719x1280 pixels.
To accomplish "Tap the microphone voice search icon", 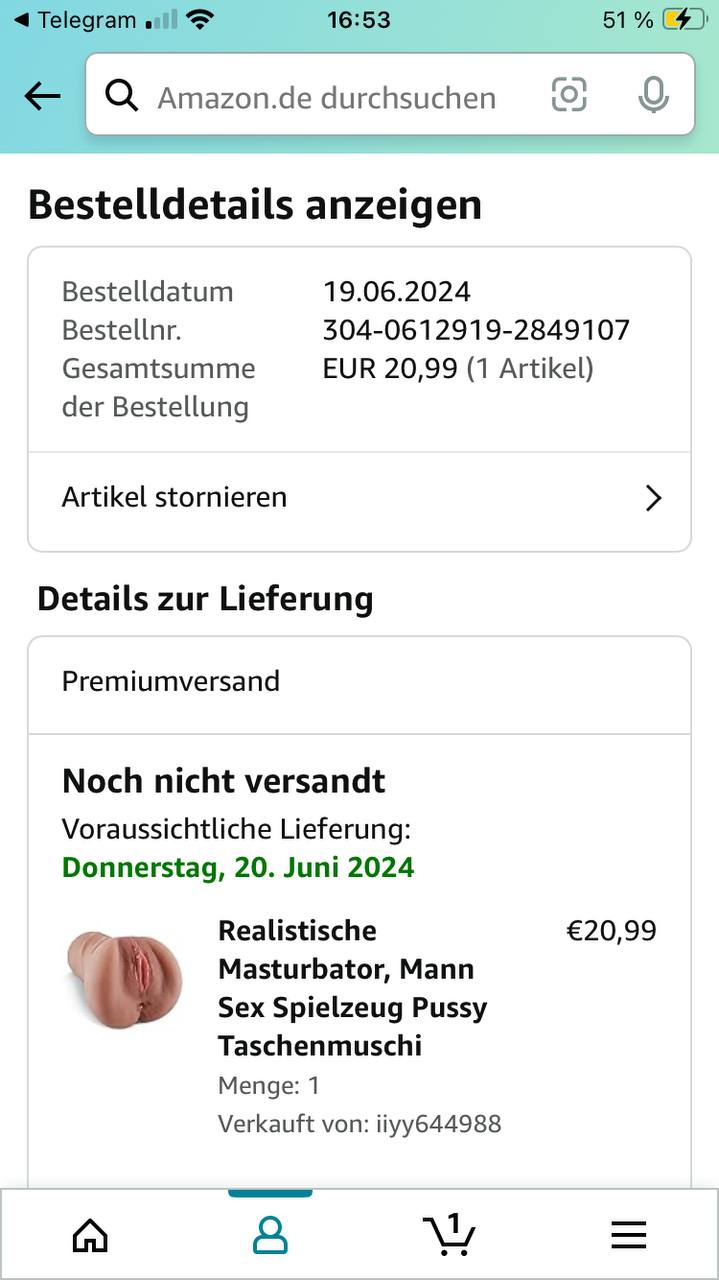I will 653,95.
